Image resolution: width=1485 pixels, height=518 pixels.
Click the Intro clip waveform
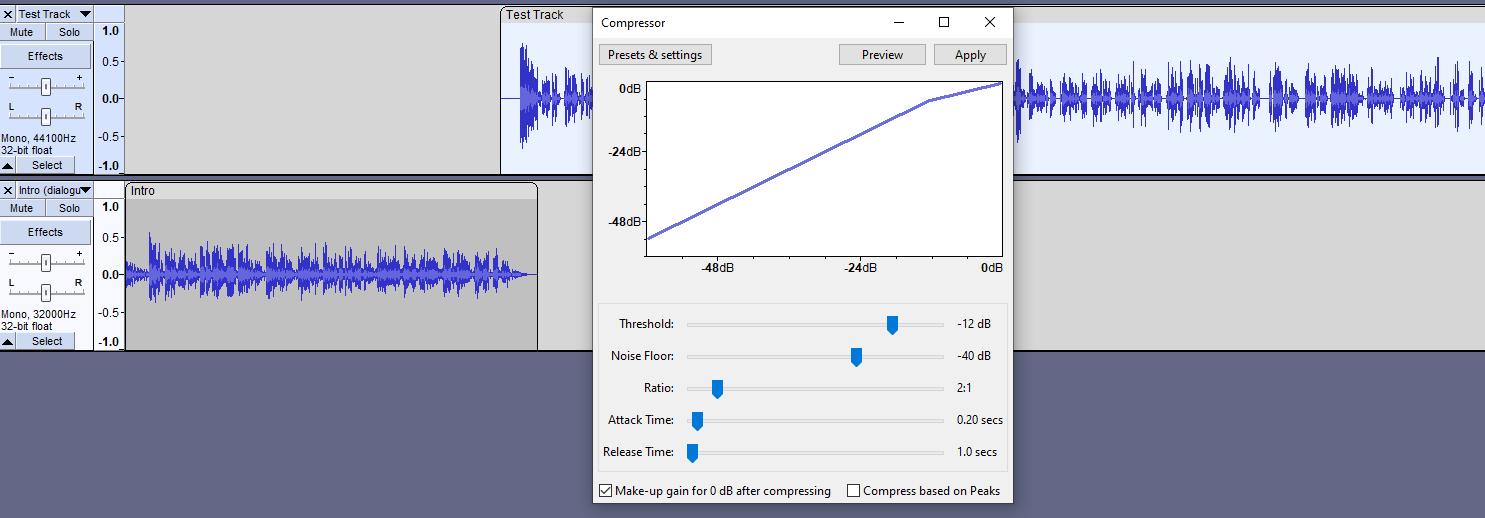(x=331, y=274)
